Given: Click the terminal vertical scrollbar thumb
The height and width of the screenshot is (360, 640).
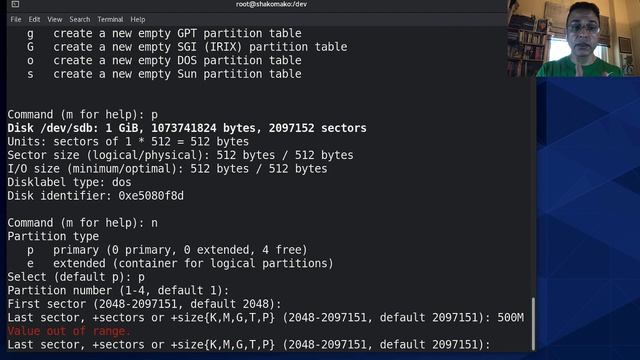Looking at the screenshot, I should [x=533, y=324].
